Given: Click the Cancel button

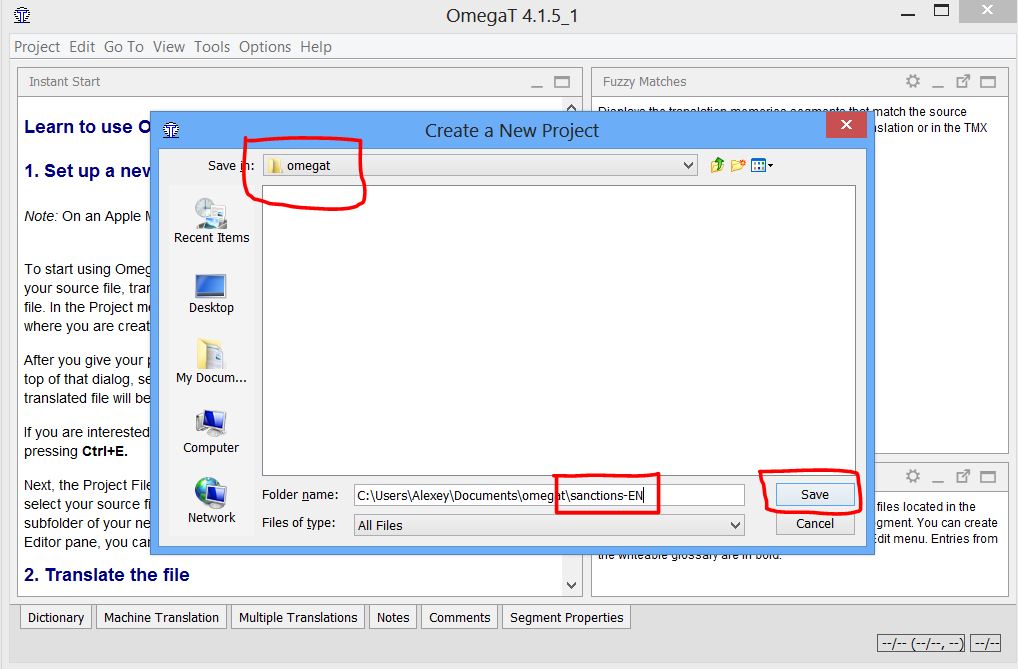Looking at the screenshot, I should tap(815, 524).
